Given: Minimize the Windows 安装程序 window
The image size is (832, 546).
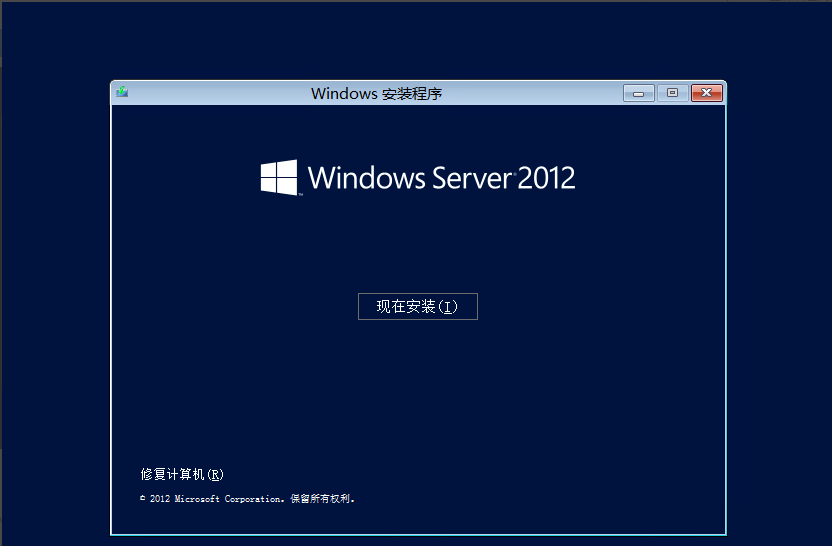Looking at the screenshot, I should click(x=638, y=93).
